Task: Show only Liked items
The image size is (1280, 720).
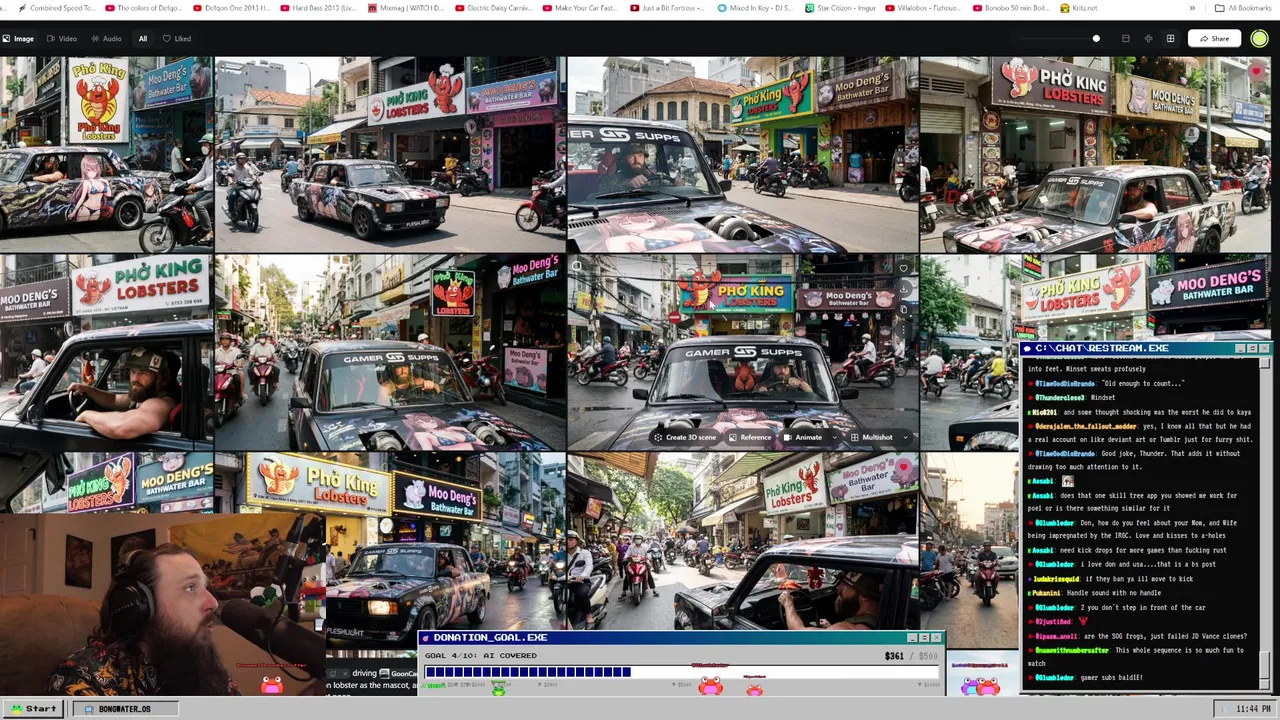Action: pos(176,39)
